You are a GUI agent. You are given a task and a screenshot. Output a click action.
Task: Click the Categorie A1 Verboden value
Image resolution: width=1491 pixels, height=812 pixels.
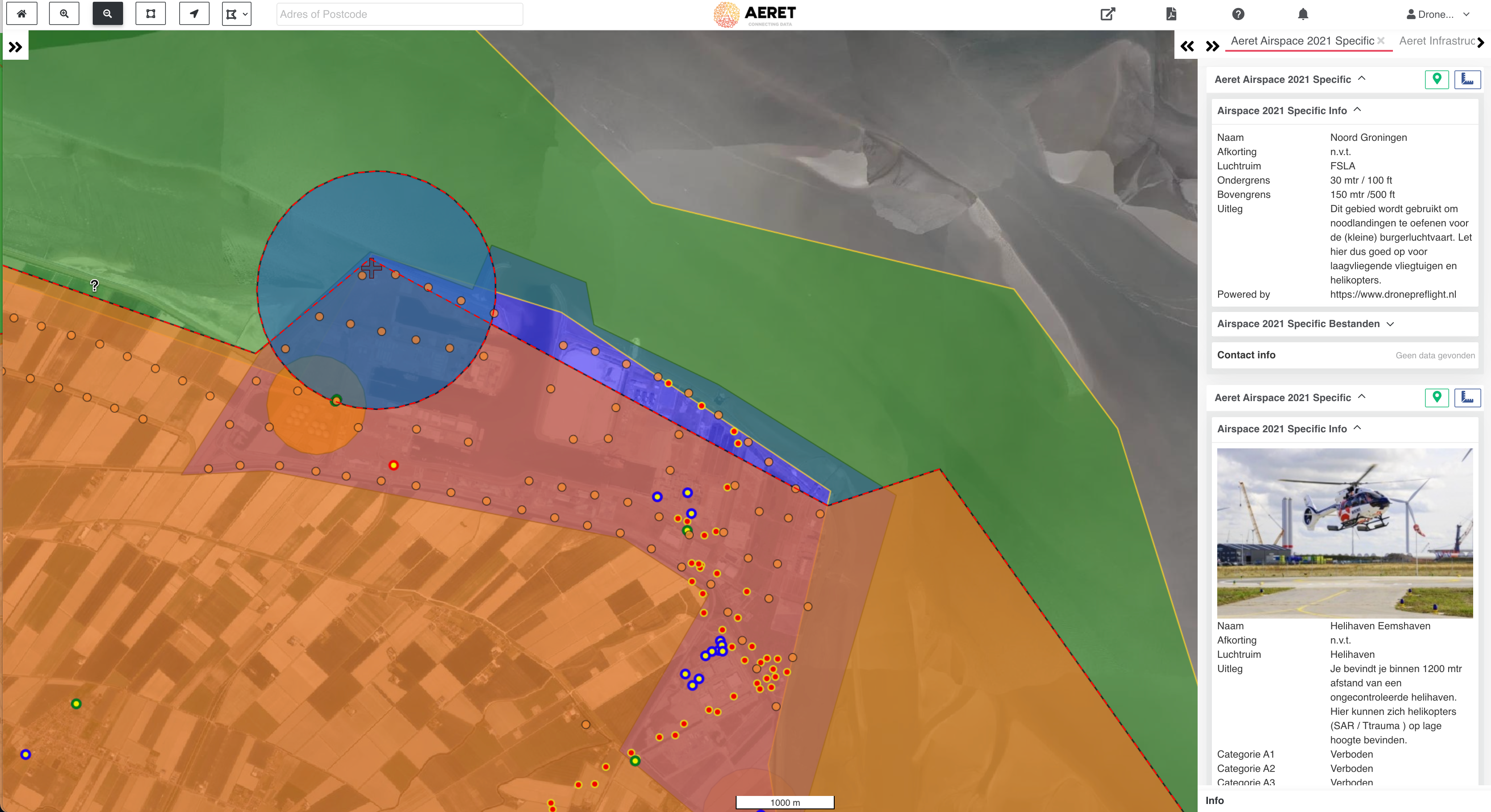tap(1351, 754)
